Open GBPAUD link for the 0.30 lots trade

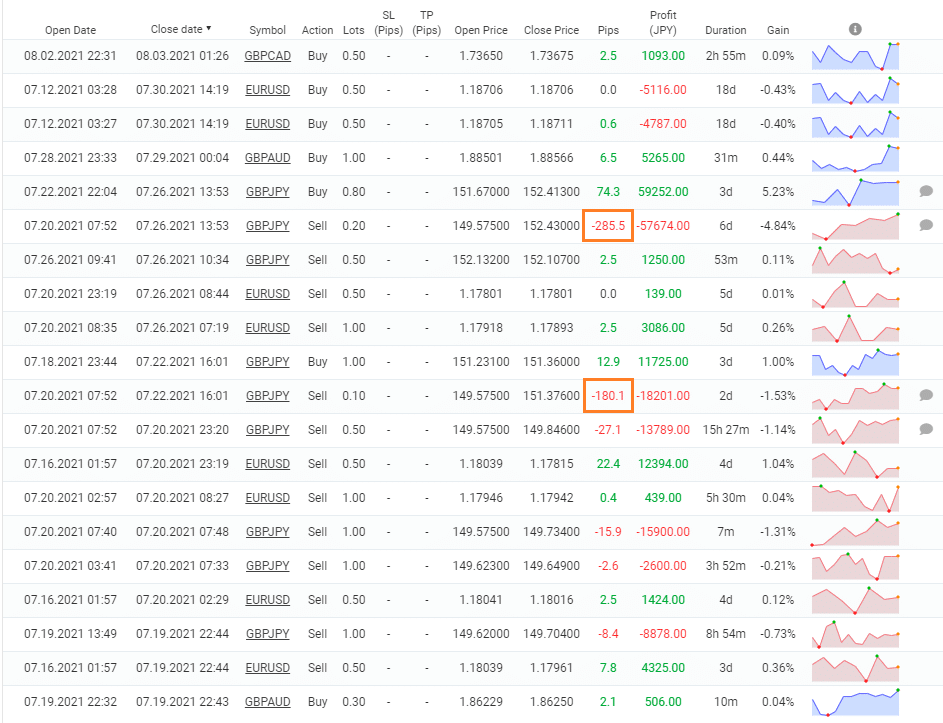267,702
